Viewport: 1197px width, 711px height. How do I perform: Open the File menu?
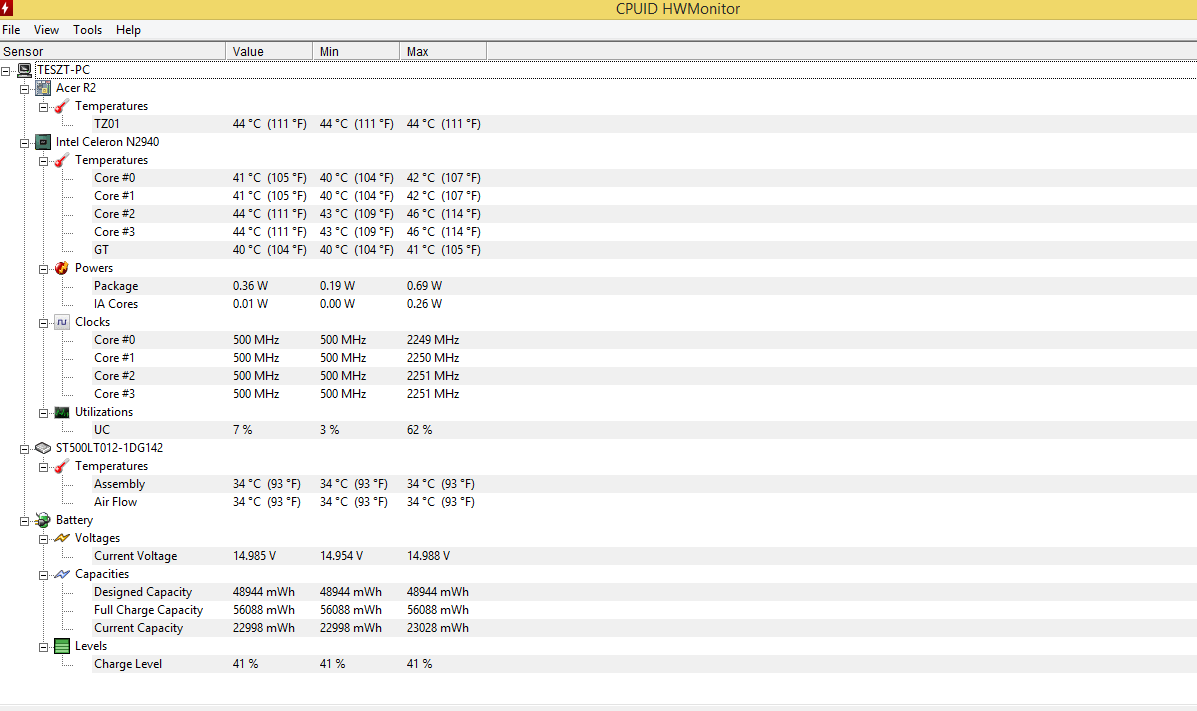[x=11, y=30]
